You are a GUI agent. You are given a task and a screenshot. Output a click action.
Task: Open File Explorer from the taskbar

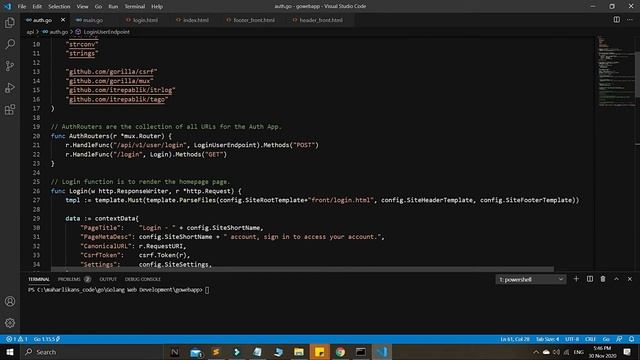coord(299,352)
